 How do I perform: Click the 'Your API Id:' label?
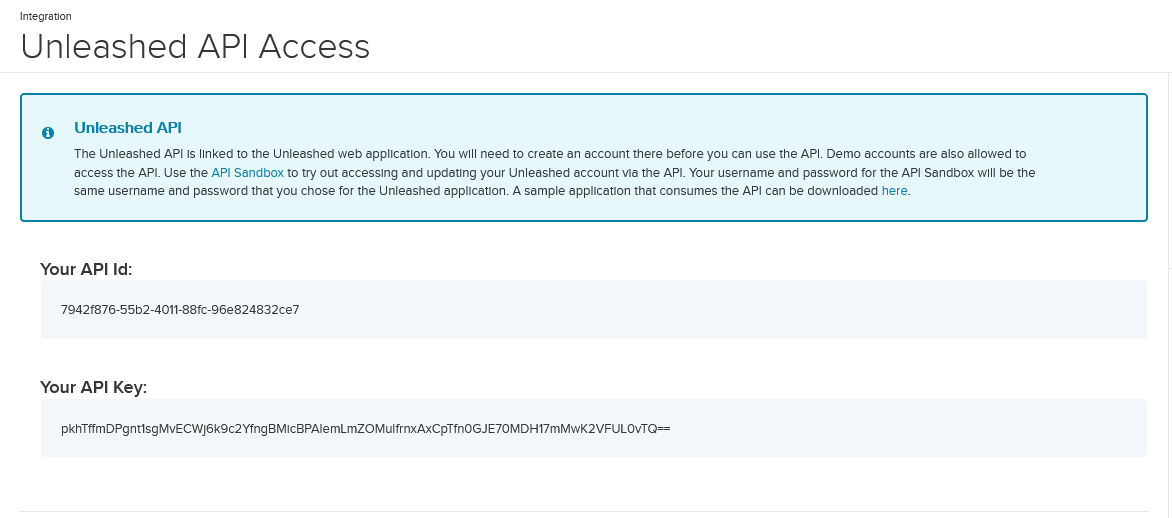[x=86, y=268]
